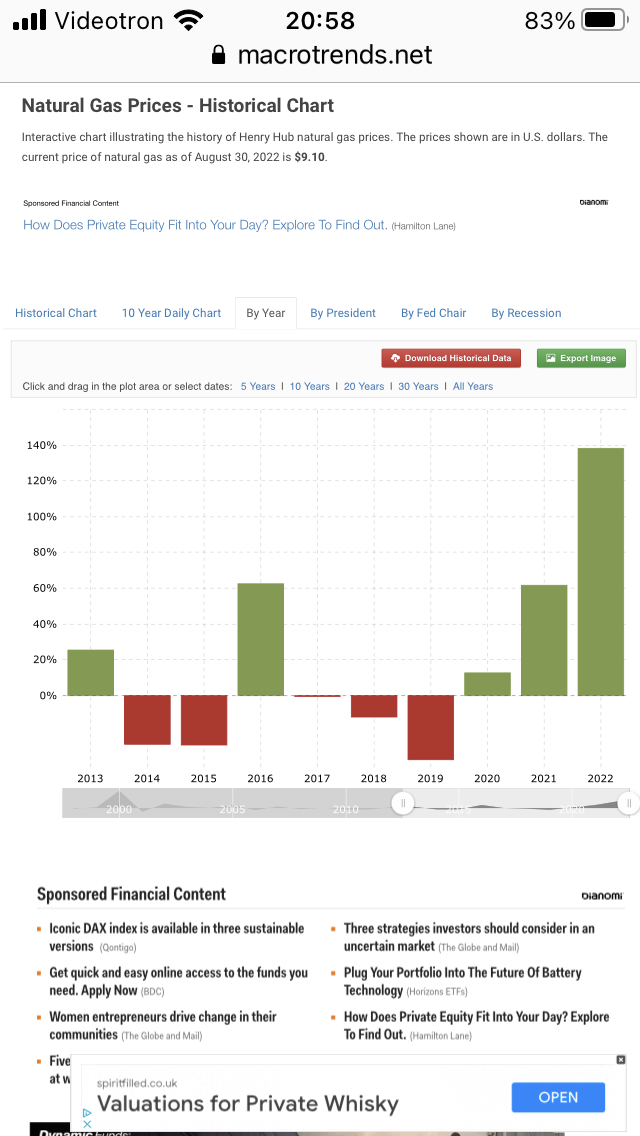Viewport: 640px width, 1136px height.
Task: Click the right range slider handle
Action: (x=629, y=803)
